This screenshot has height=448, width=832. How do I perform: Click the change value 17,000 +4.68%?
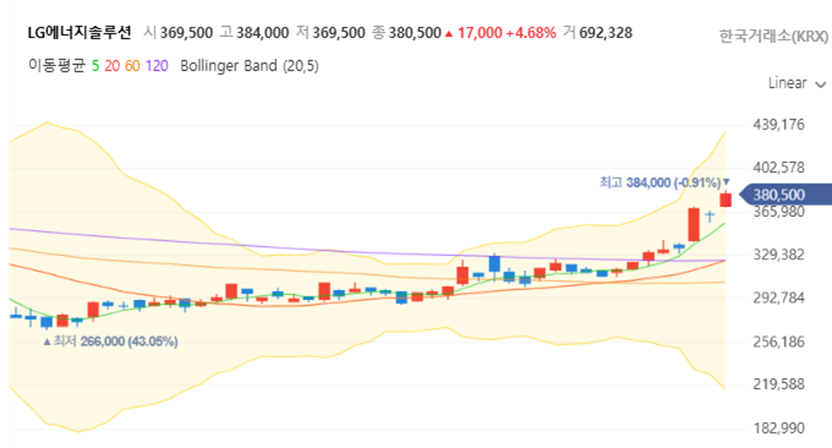[500, 33]
